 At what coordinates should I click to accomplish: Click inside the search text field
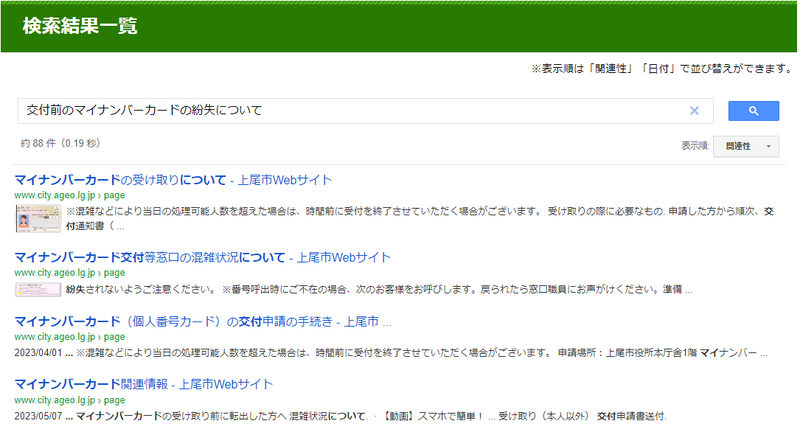(x=350, y=111)
